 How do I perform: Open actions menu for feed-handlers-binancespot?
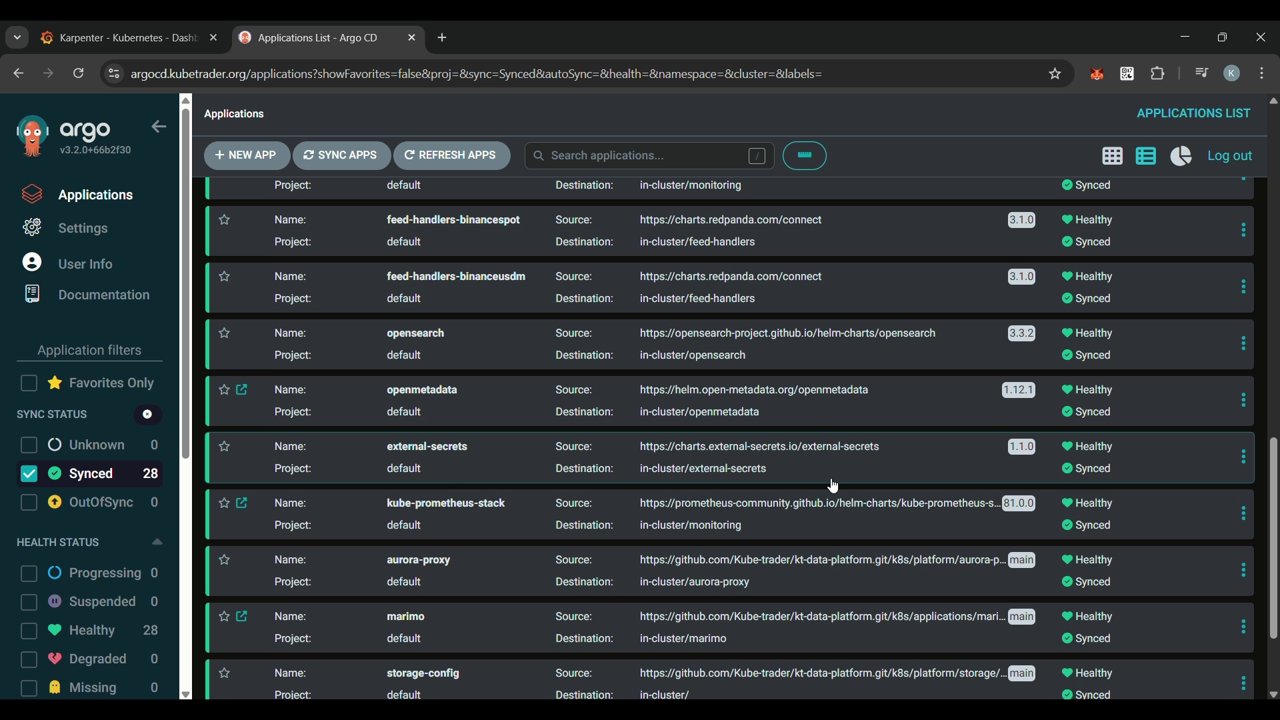click(x=1243, y=230)
